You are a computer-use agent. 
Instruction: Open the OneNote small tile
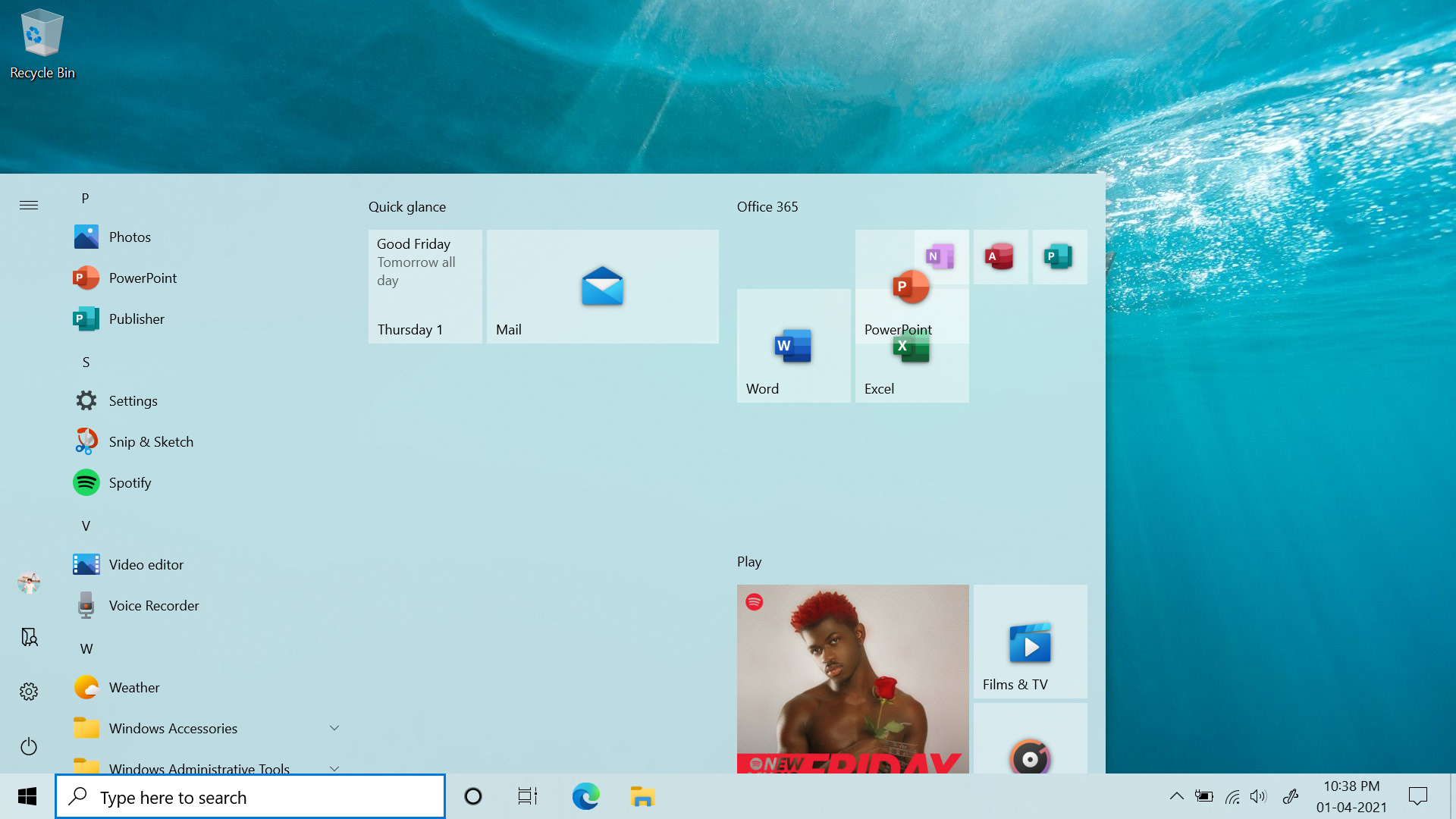[941, 256]
